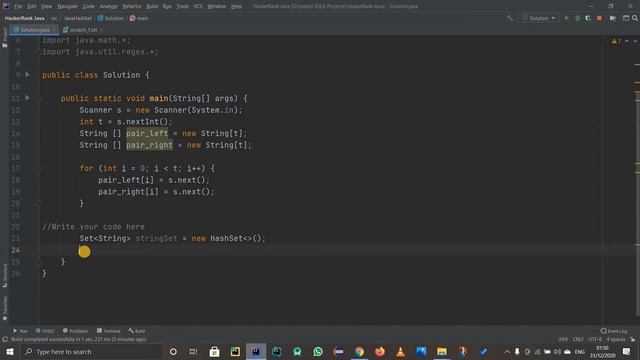This screenshot has height=360, width=640.
Task: Stop the running process with red square
Action: click(599, 18)
